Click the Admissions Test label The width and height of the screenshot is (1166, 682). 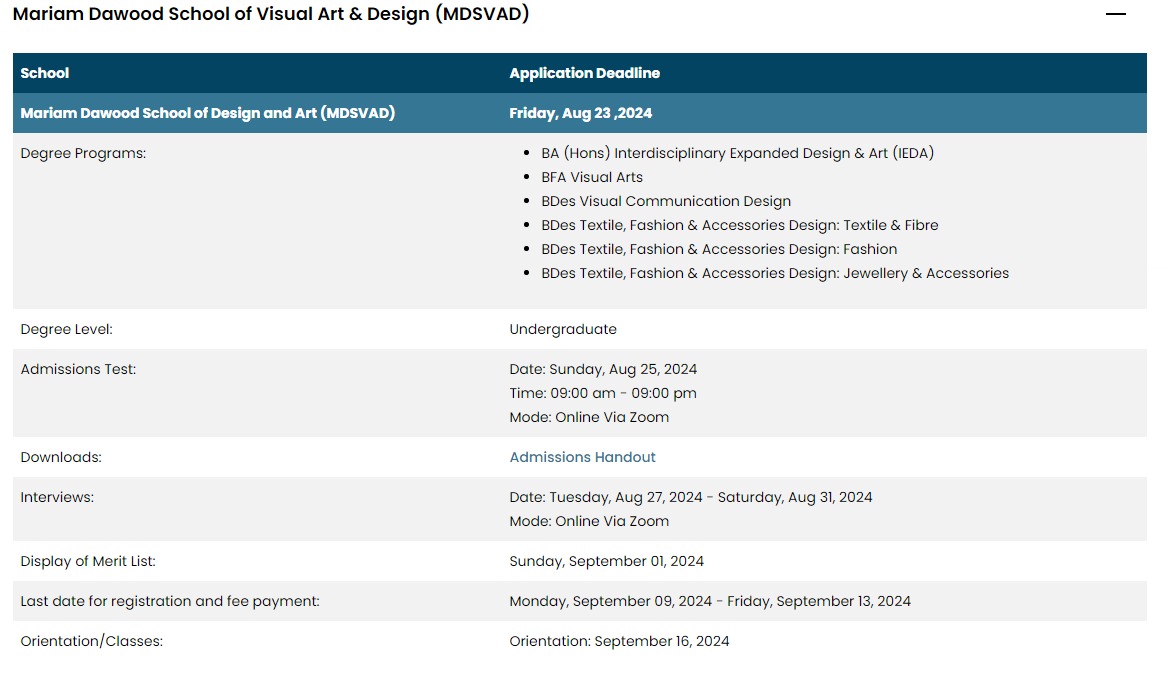point(78,370)
